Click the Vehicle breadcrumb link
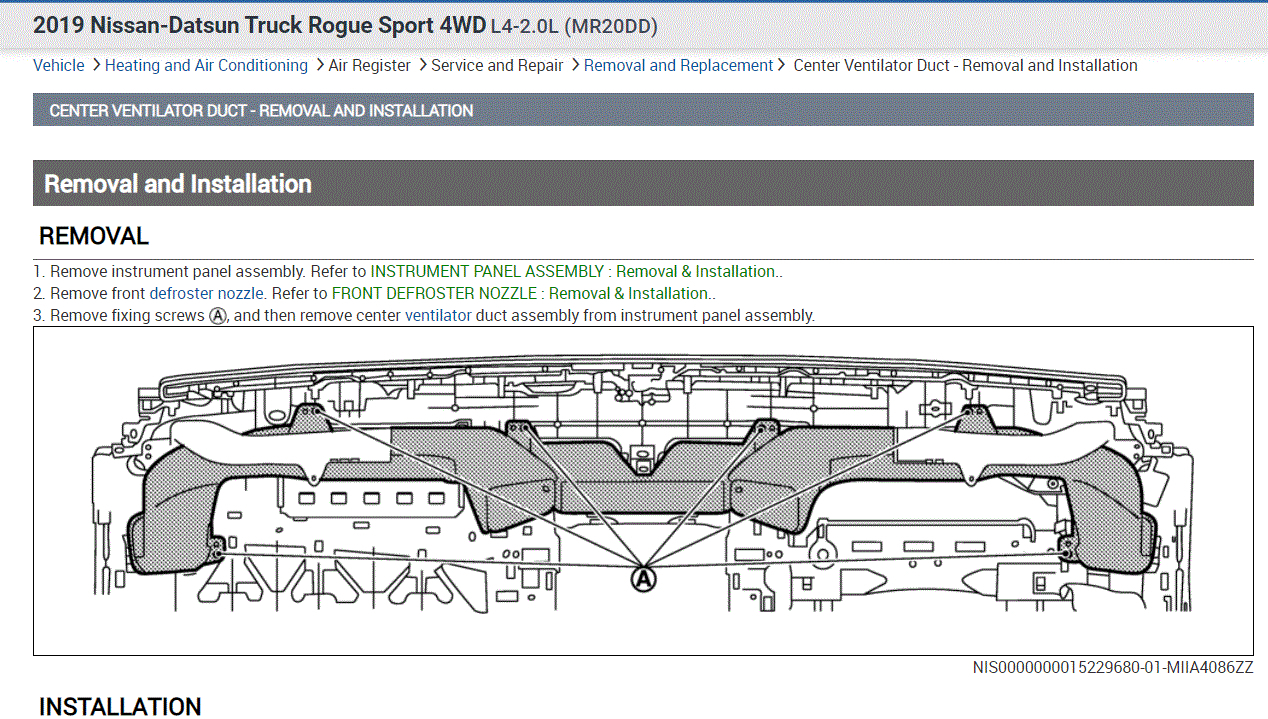1268x719 pixels. 59,65
